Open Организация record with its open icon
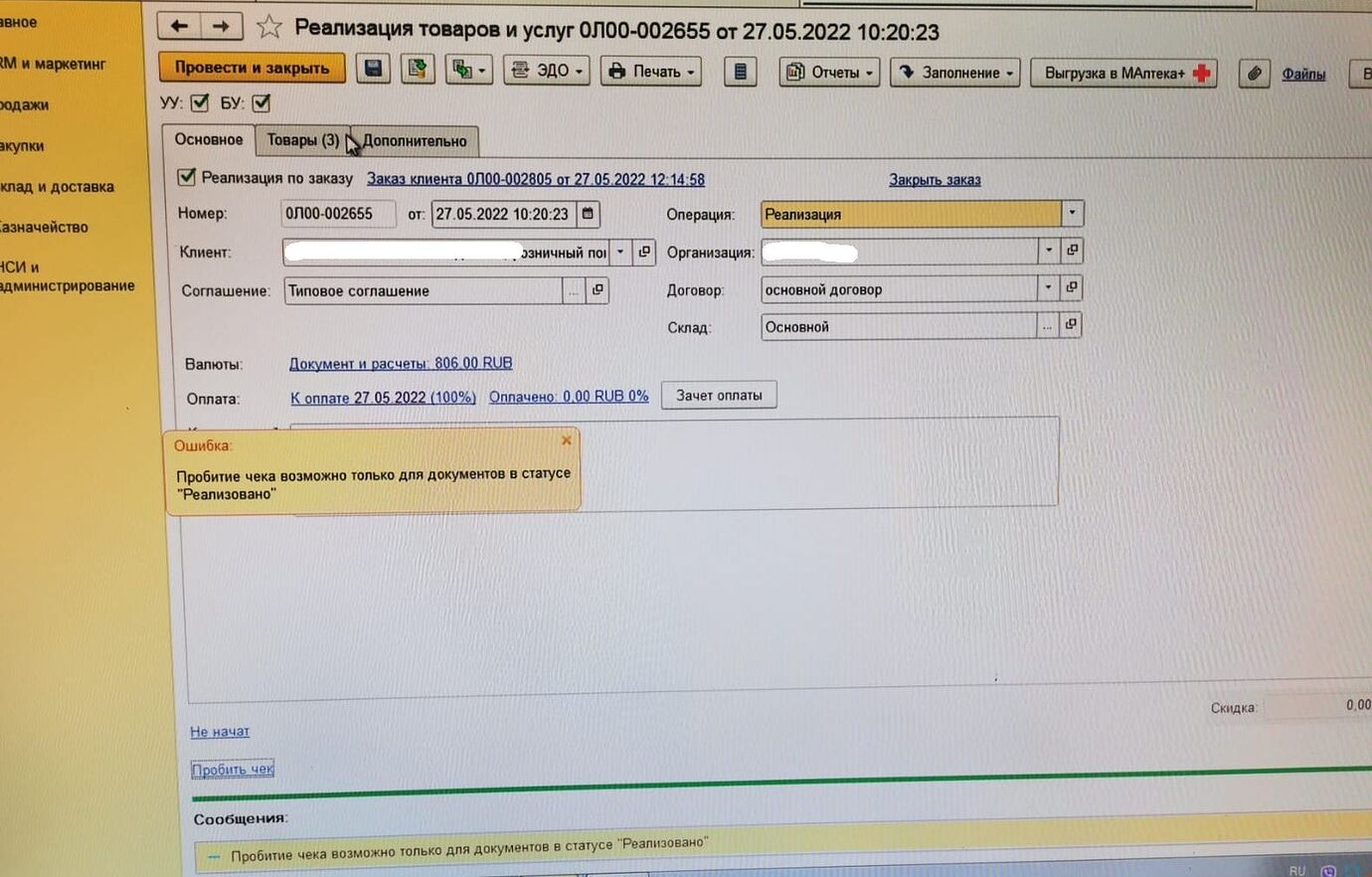1372x877 pixels. 1072,251
